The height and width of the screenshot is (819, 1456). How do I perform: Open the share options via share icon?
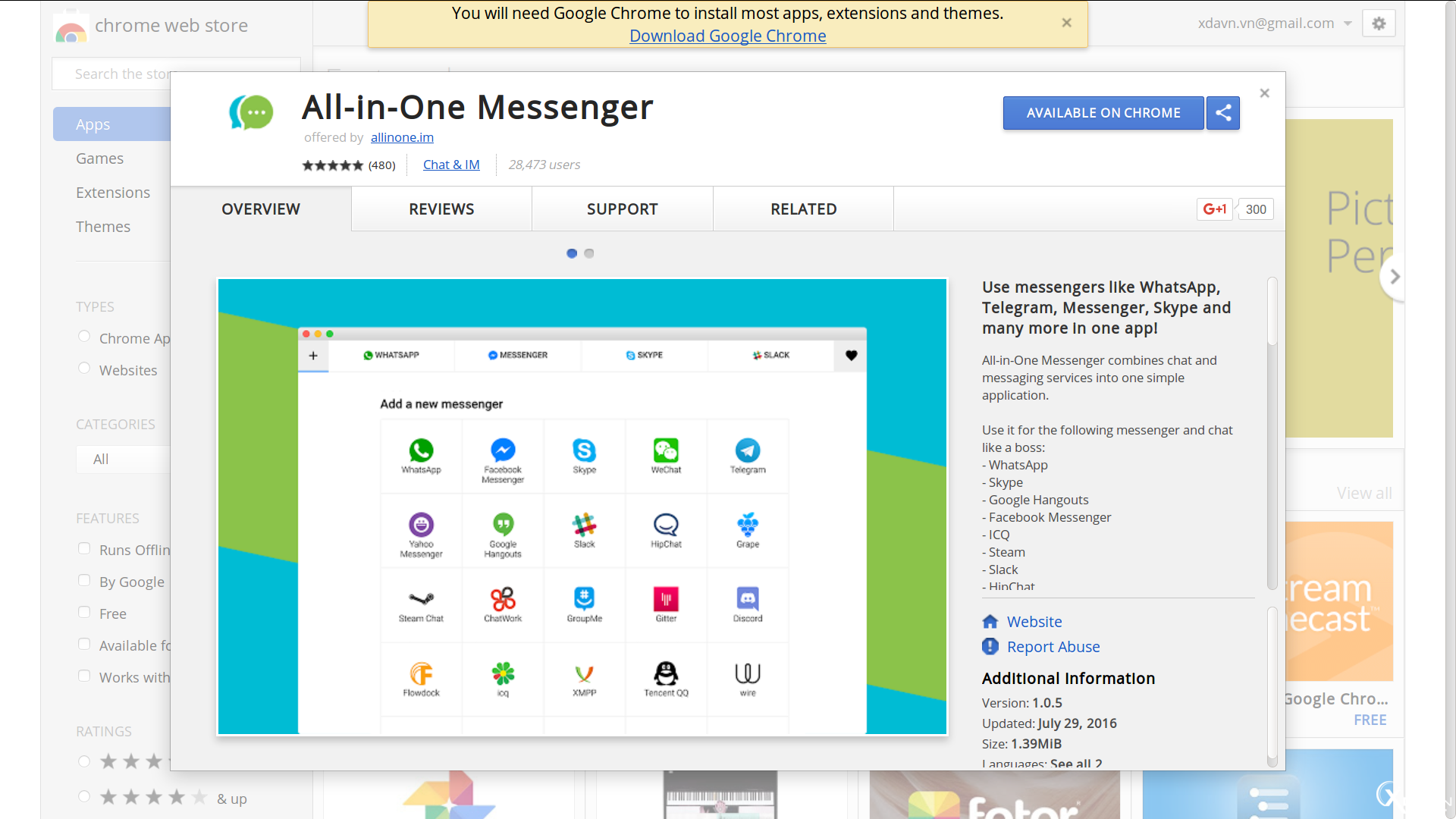click(x=1222, y=113)
